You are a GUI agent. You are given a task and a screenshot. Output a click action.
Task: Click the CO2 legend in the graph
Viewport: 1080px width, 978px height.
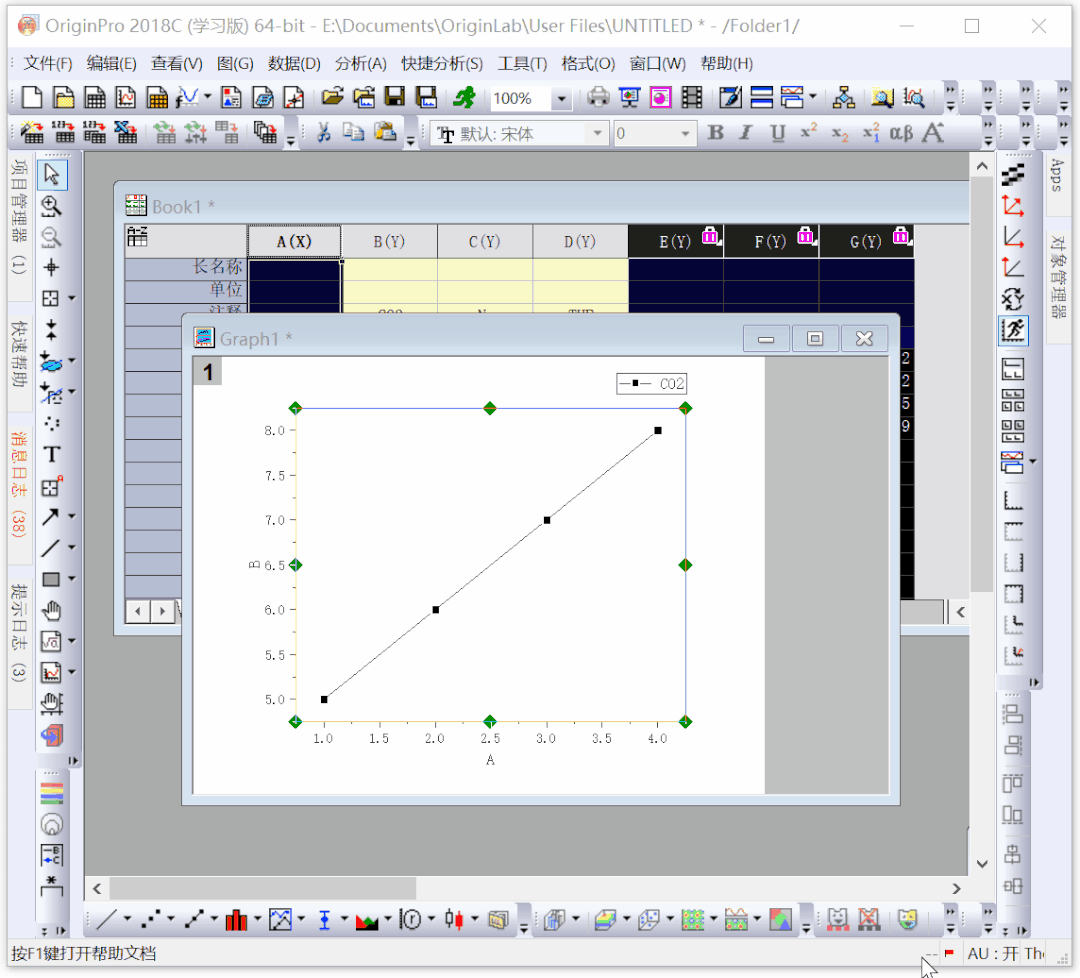click(x=652, y=383)
